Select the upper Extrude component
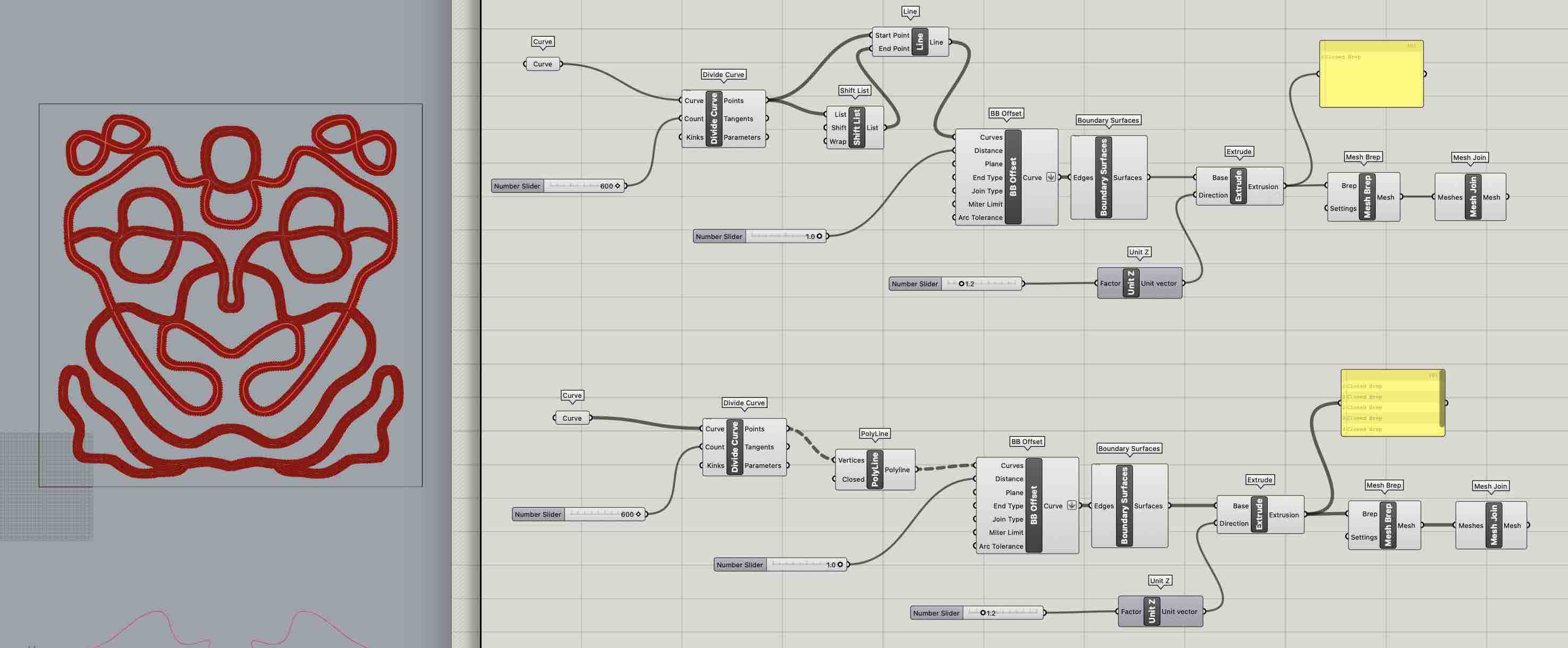 point(1238,186)
